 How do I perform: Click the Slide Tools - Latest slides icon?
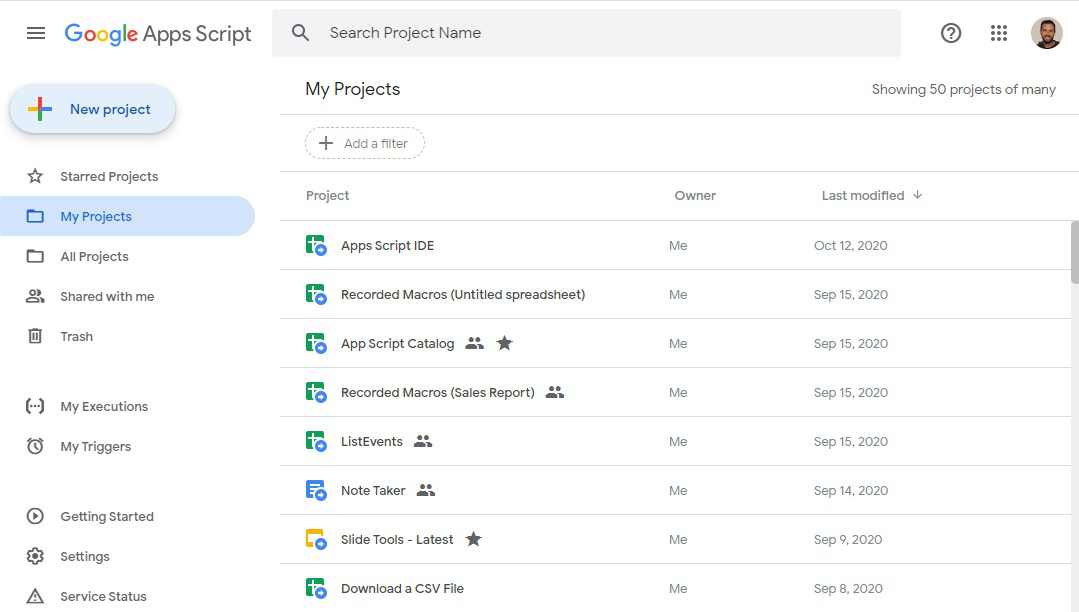point(316,539)
